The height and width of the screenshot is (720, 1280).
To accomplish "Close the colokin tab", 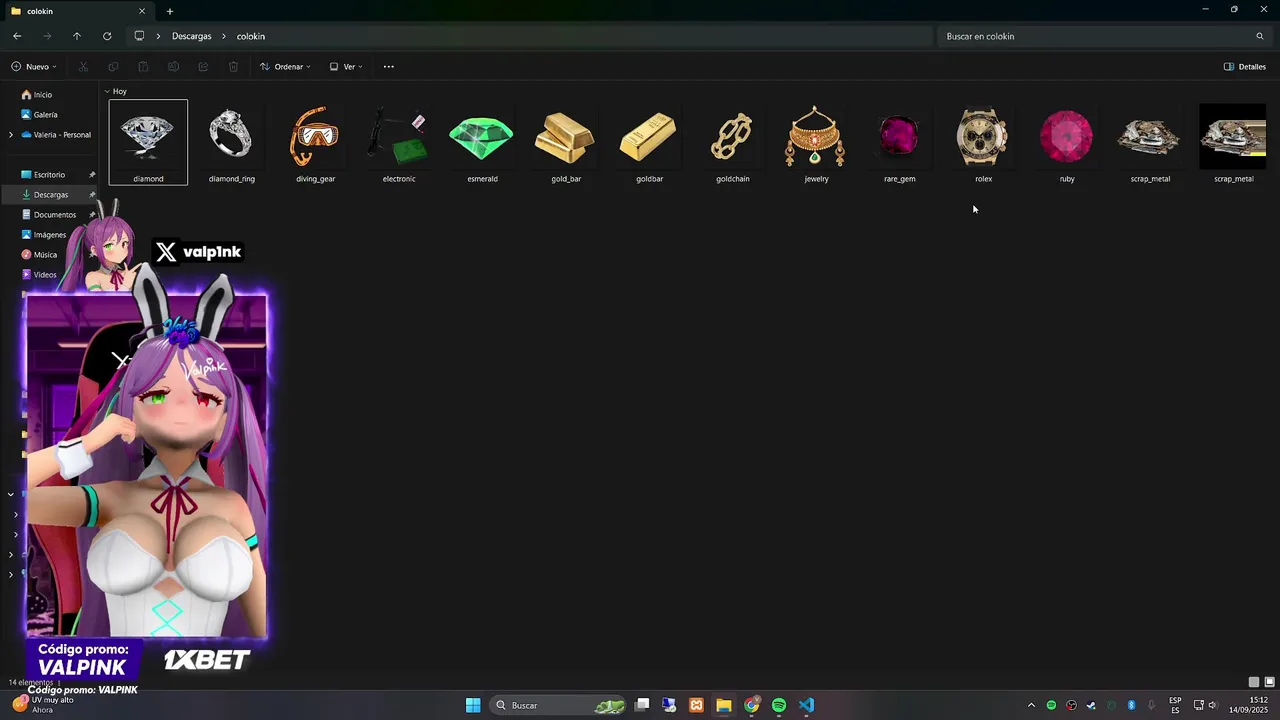I will (x=141, y=11).
